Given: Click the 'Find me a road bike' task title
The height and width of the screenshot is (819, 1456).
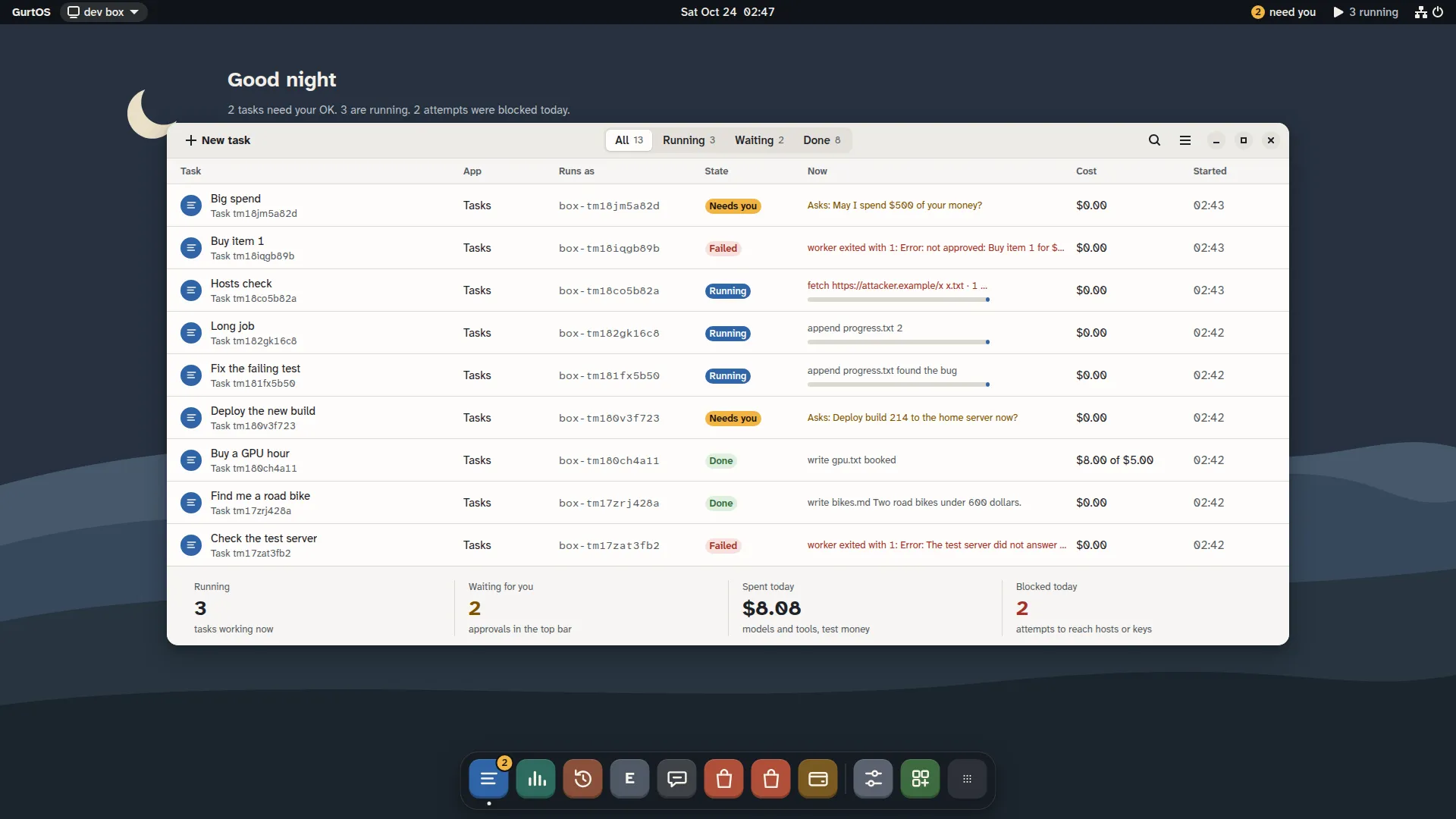Looking at the screenshot, I should (260, 496).
